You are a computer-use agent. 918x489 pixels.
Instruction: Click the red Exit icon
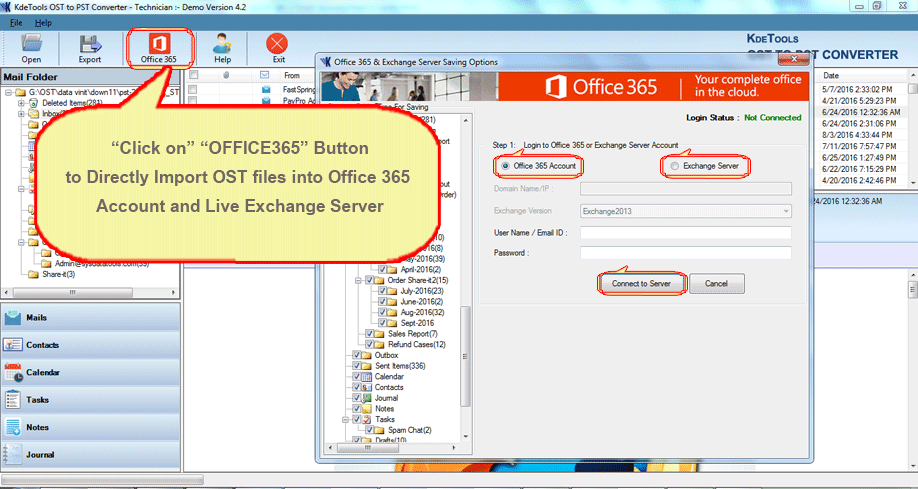[x=277, y=47]
